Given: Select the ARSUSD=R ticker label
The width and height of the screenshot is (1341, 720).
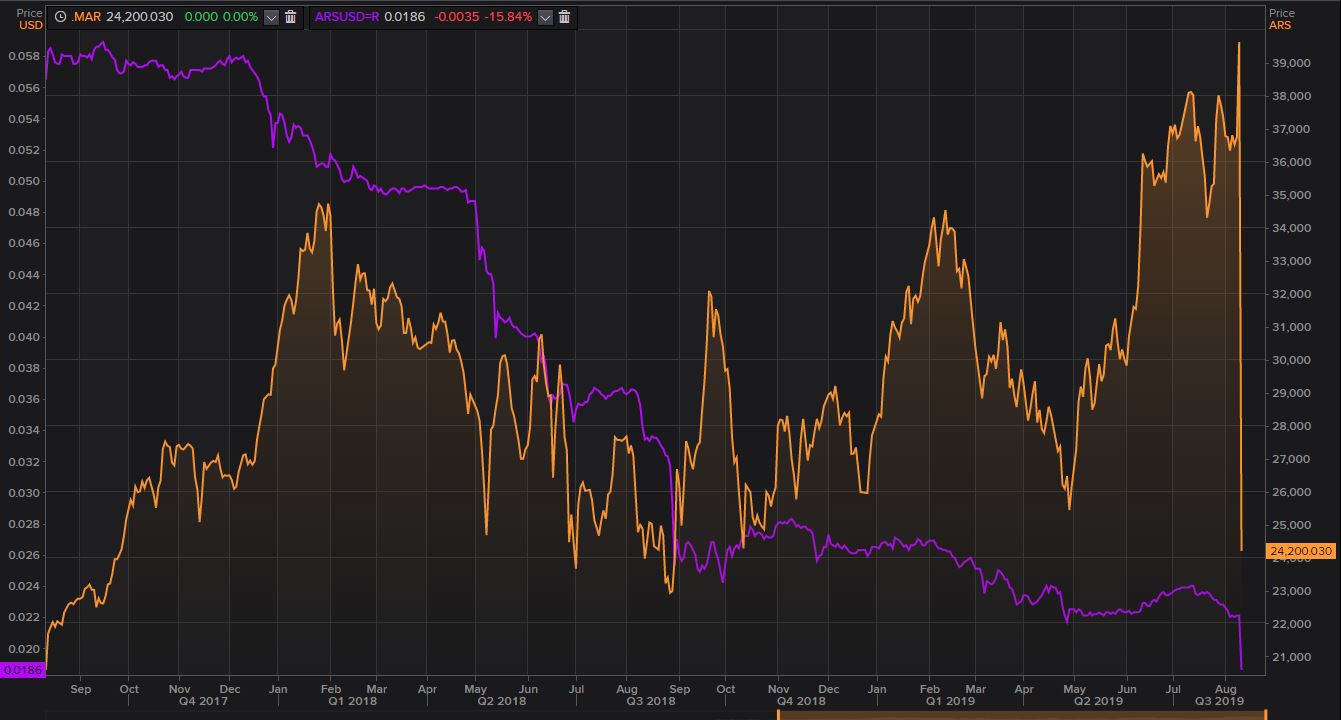Looking at the screenshot, I should pyautogui.click(x=347, y=17).
